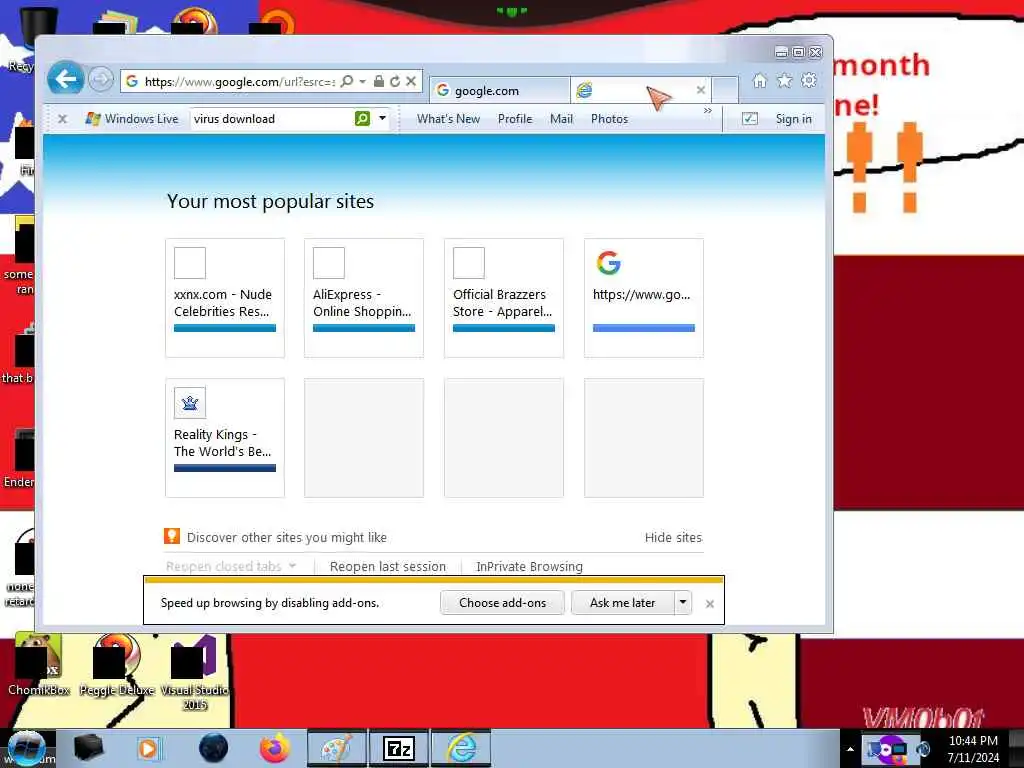Screen dimensions: 1024x768
Task: Open Profile in Windows Live toolbar
Action: coord(515,119)
